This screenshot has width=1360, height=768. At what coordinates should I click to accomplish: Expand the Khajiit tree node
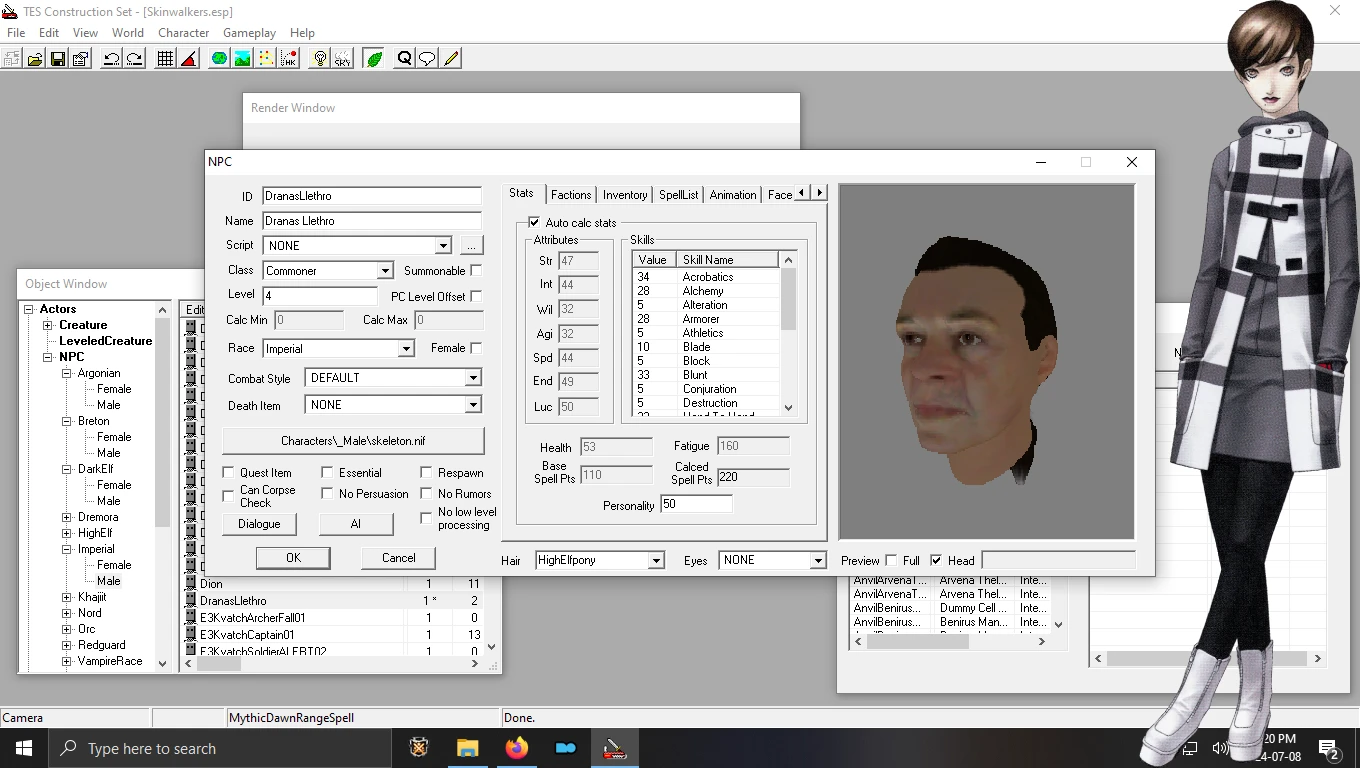tap(67, 597)
